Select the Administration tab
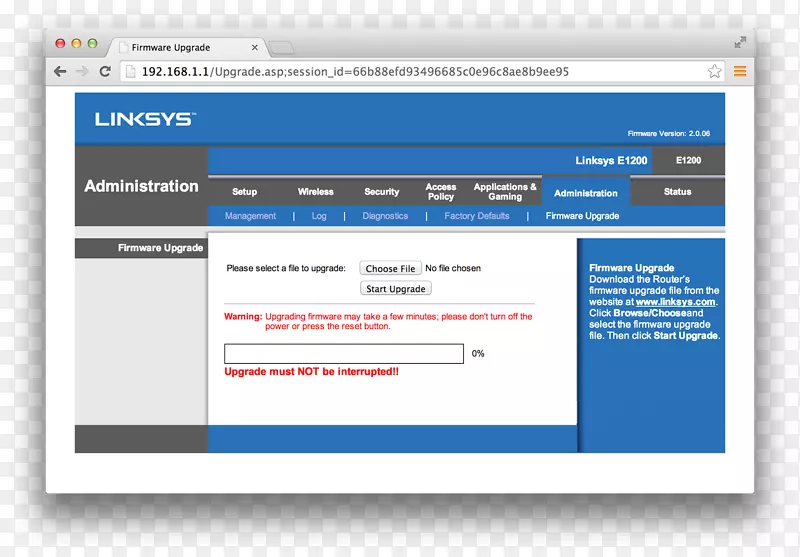The width and height of the screenshot is (800, 557). 586,193
